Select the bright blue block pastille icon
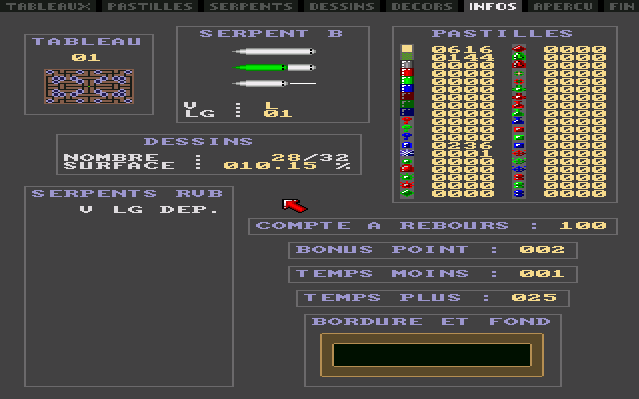 click(407, 88)
